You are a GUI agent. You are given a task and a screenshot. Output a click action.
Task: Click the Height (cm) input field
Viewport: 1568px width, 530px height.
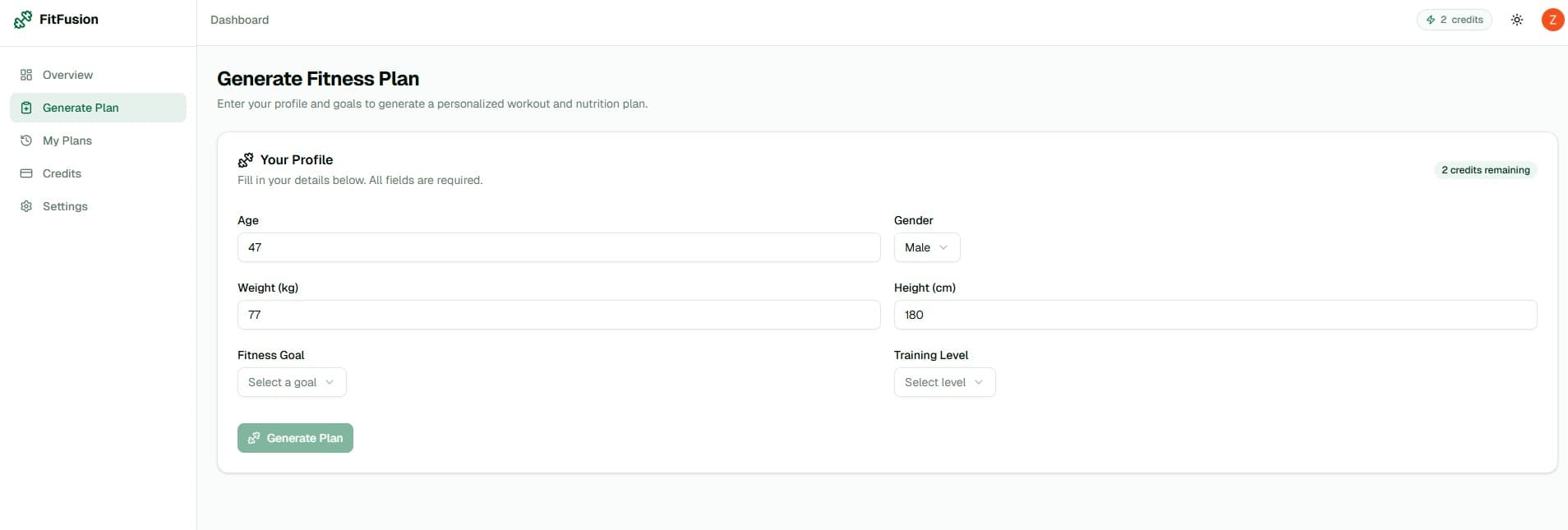[1215, 315]
